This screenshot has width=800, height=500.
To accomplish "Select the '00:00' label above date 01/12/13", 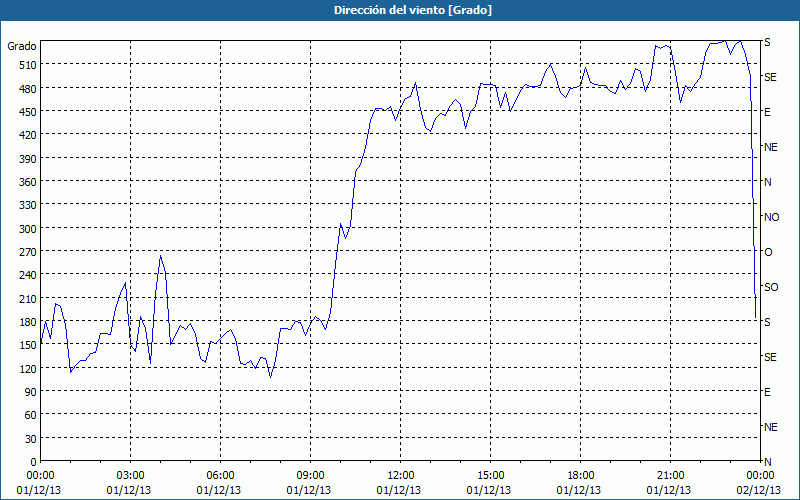I will click(x=40, y=476).
